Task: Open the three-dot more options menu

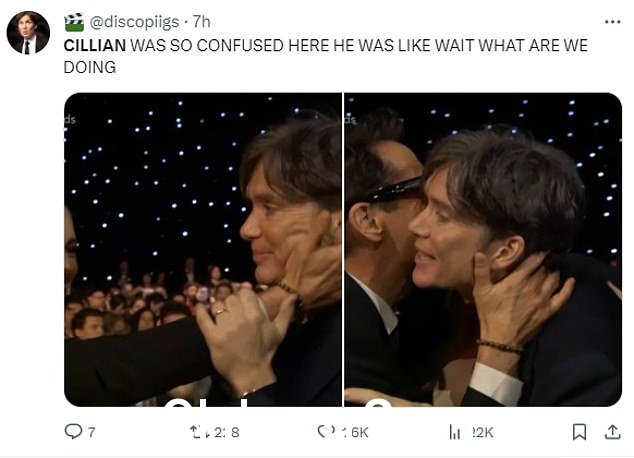Action: coord(613,22)
